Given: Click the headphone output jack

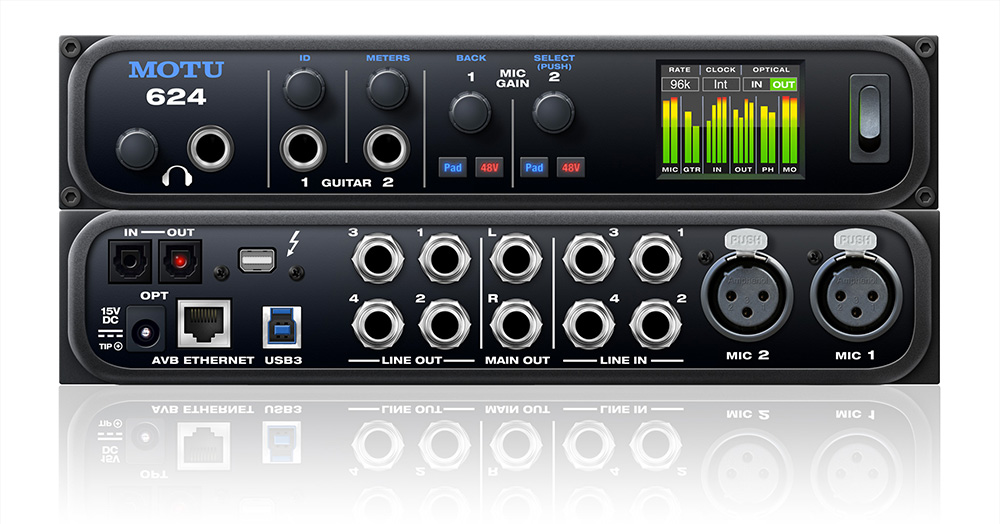Looking at the screenshot, I should click(215, 149).
